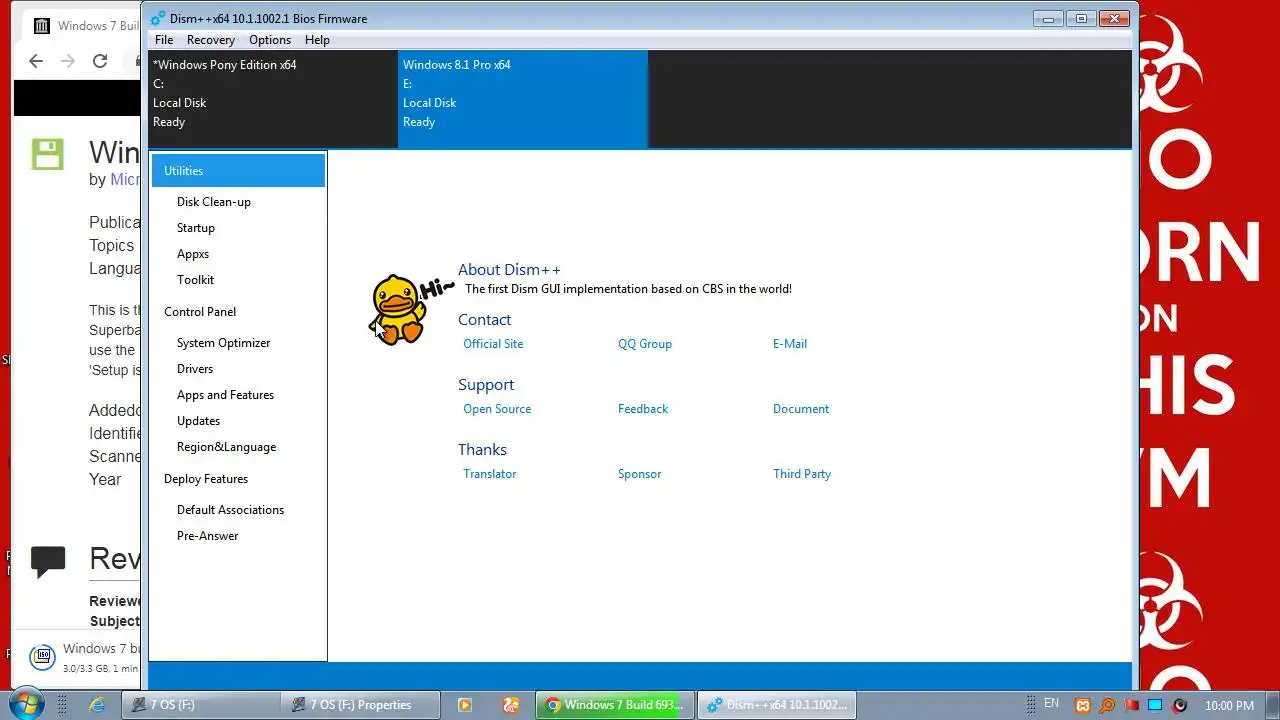Viewport: 1280px width, 720px height.
Task: Open System Optimizer
Action: [224, 343]
